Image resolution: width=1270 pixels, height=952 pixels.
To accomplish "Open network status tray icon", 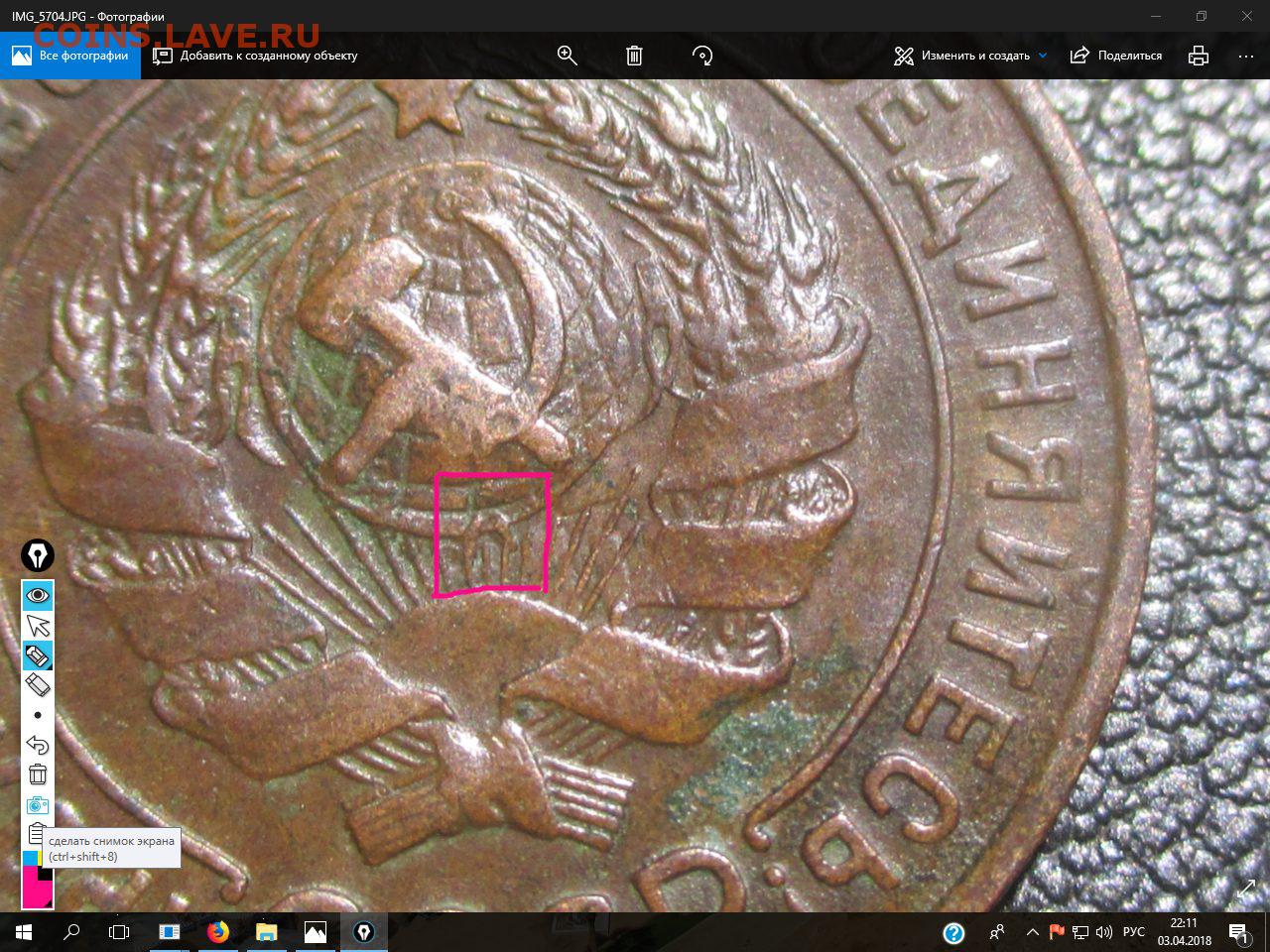I will tap(1080, 932).
